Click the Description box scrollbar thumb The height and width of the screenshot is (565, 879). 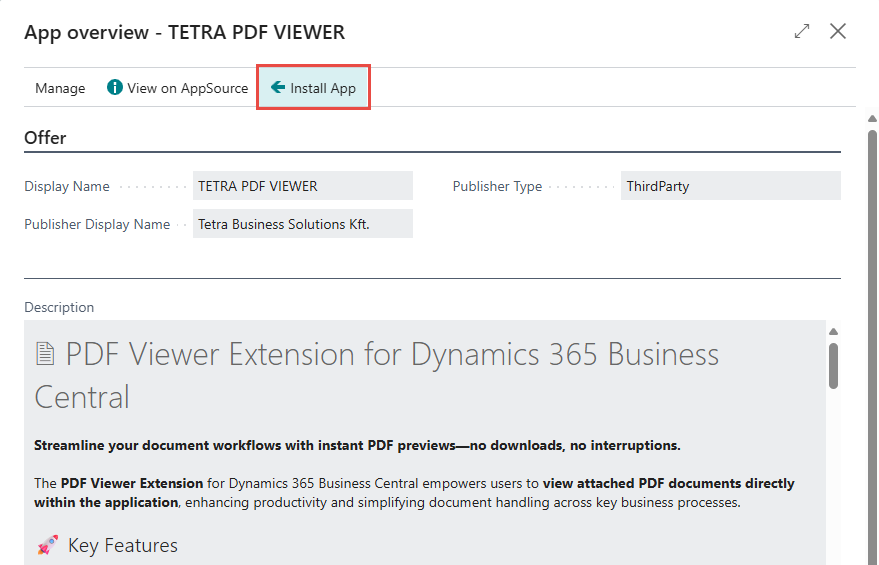(x=834, y=366)
